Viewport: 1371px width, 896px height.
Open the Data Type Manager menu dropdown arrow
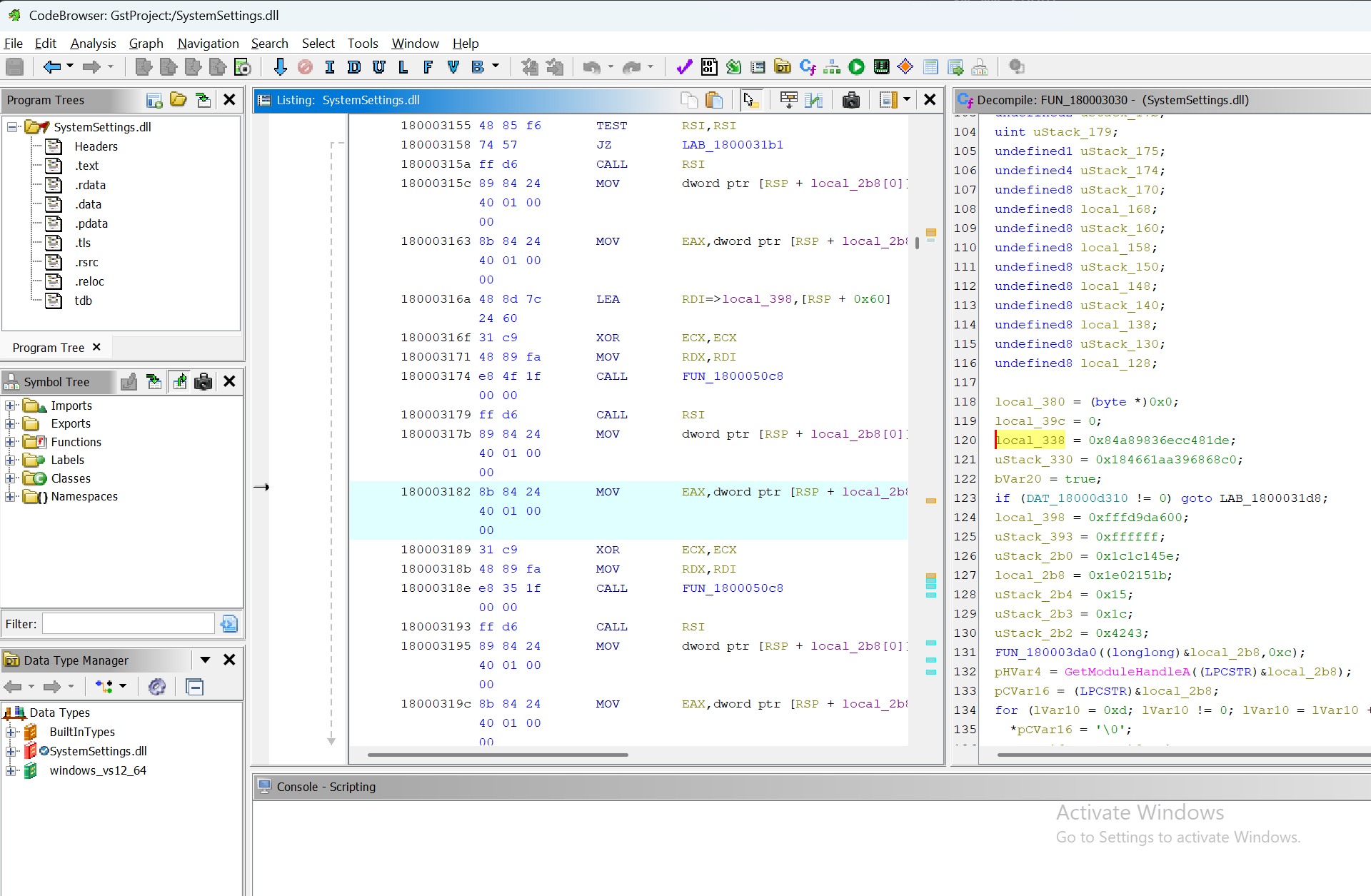pos(206,660)
